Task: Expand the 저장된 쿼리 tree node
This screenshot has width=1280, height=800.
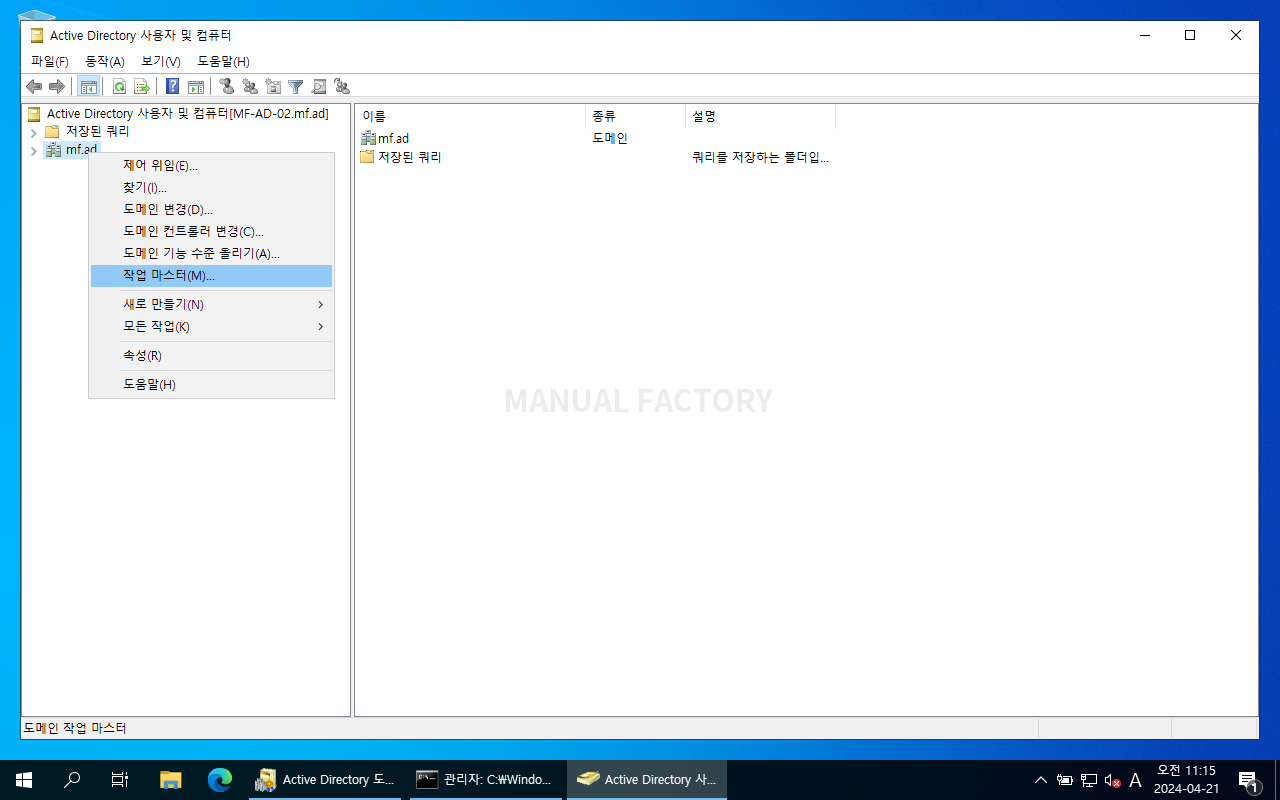Action: 33,132
